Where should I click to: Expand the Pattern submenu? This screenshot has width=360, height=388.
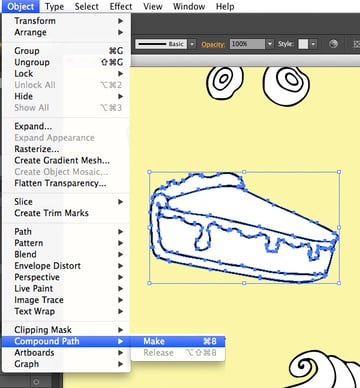[x=66, y=243]
